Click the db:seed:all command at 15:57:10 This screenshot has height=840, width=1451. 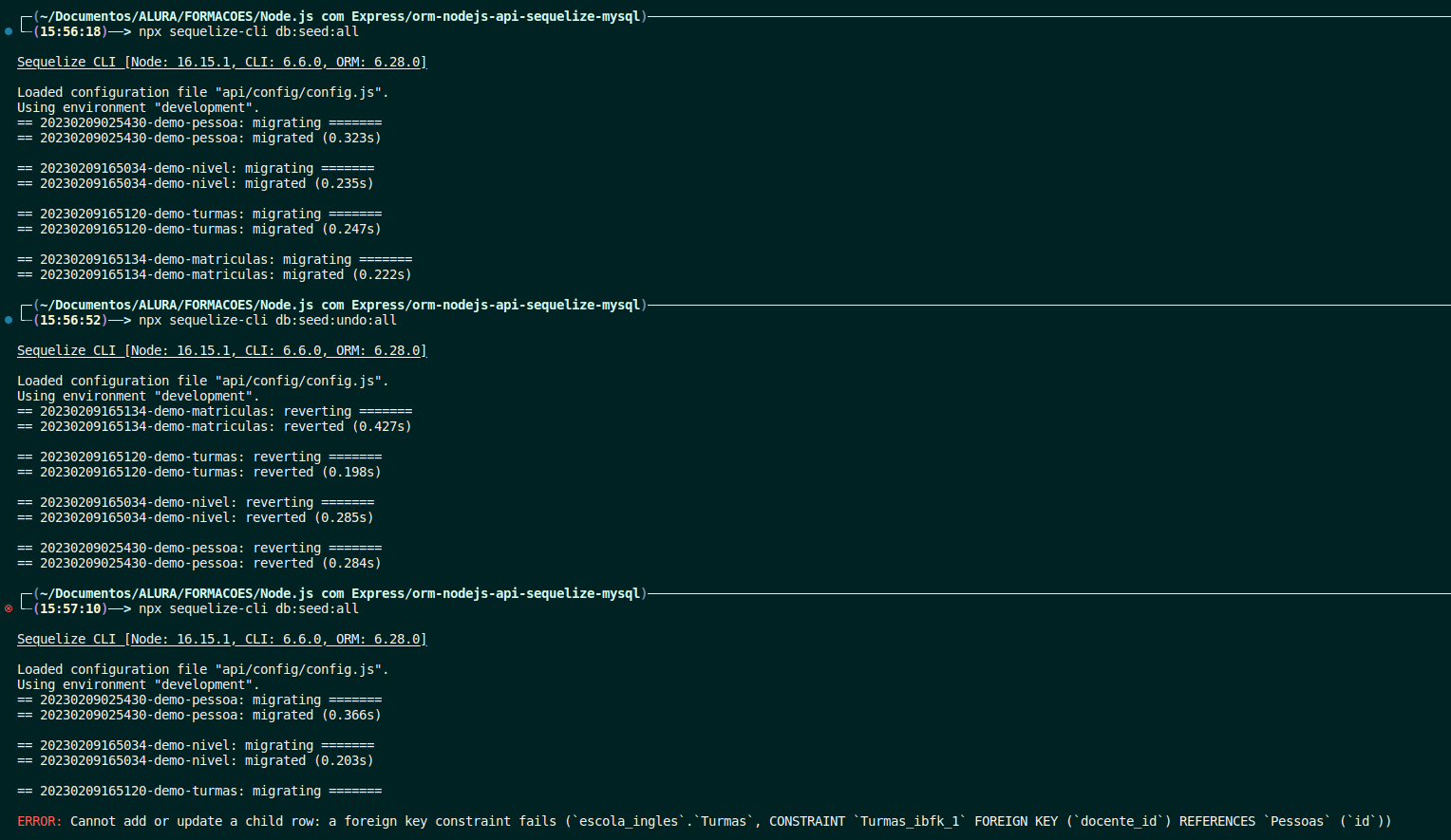[317, 608]
